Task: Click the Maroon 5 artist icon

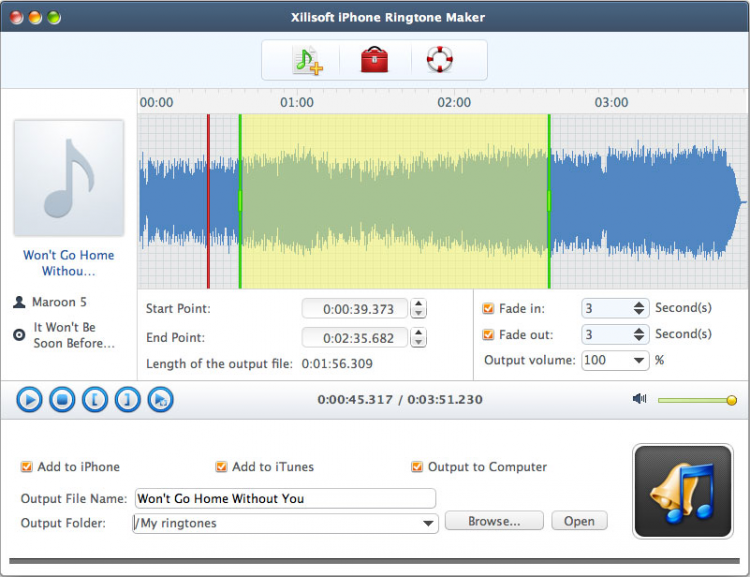Action: point(19,302)
